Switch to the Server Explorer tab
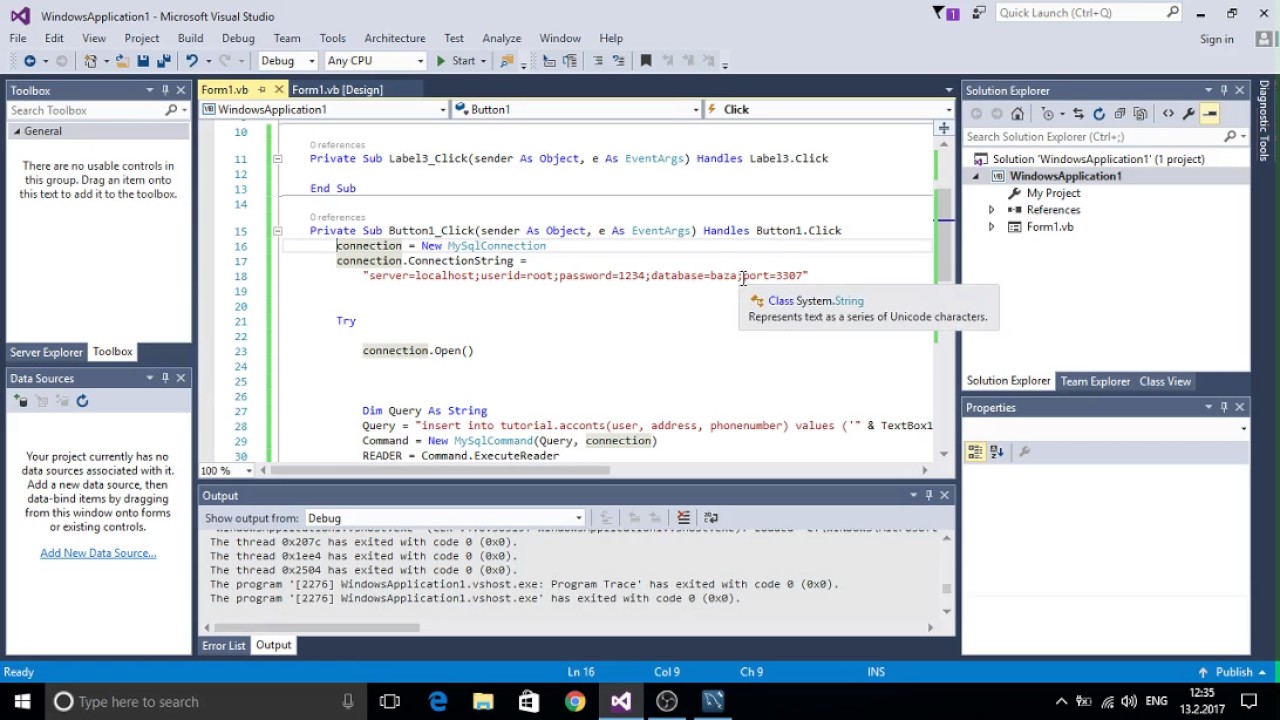 point(46,352)
